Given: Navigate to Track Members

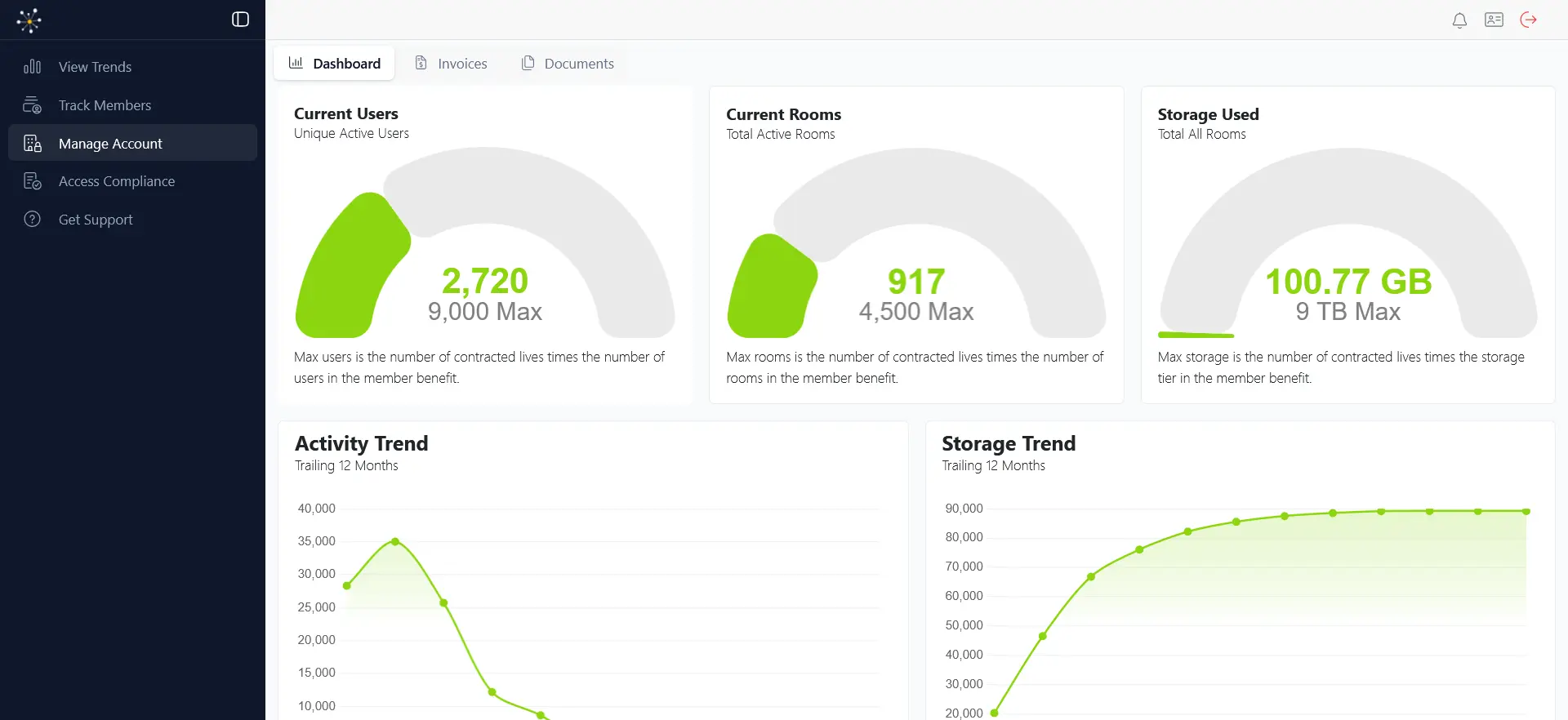Looking at the screenshot, I should (132, 105).
